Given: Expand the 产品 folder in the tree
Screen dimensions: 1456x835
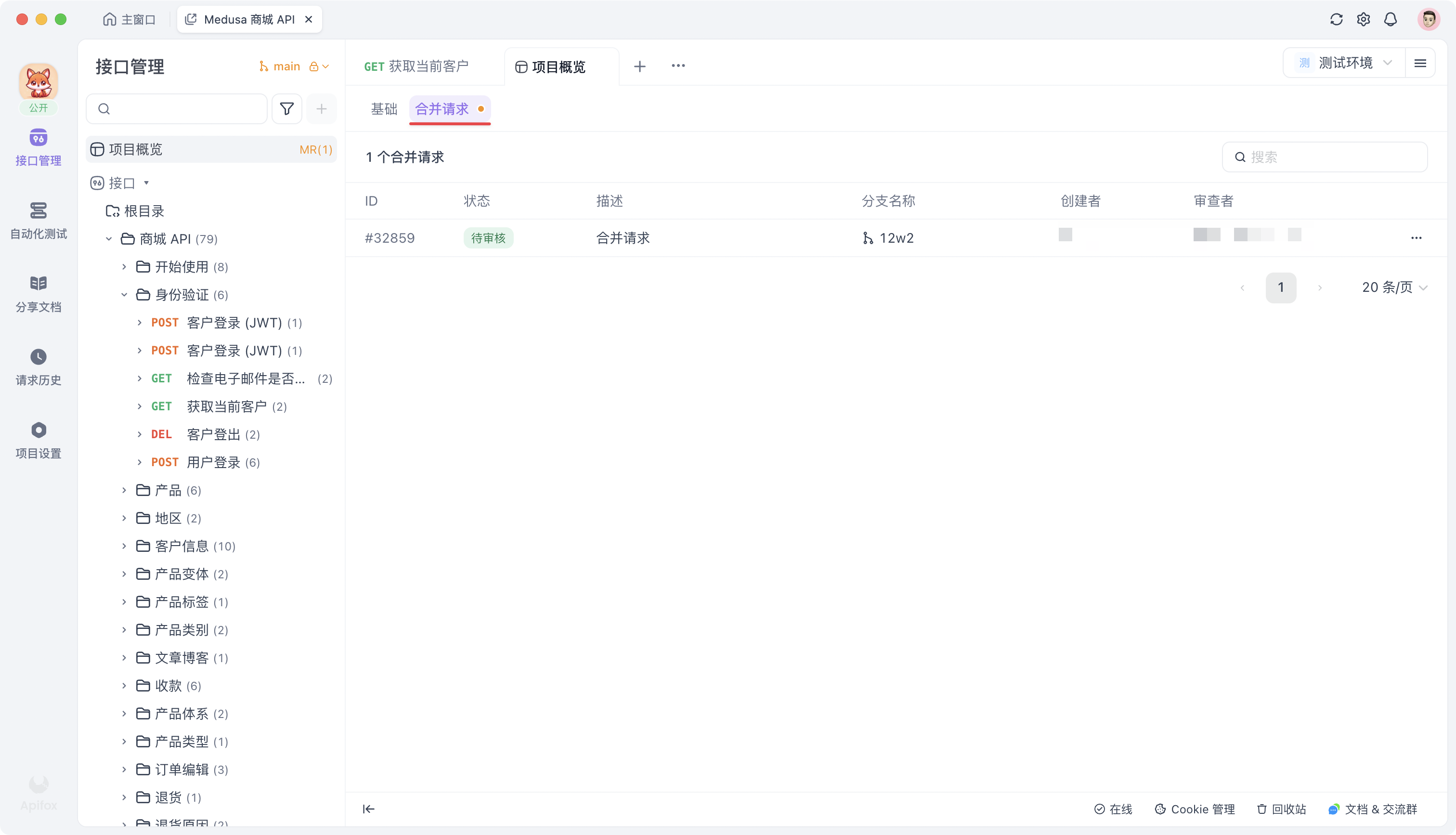Looking at the screenshot, I should click(x=124, y=490).
